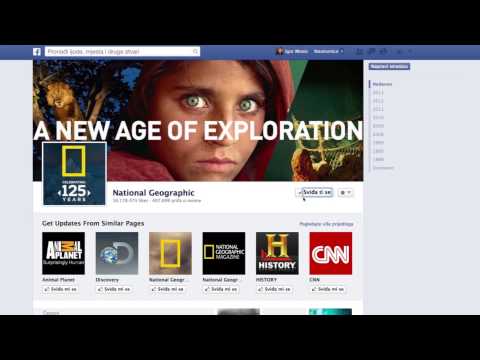
Task: Like HISTORY with its Sviđa mi se button
Action: [274, 289]
